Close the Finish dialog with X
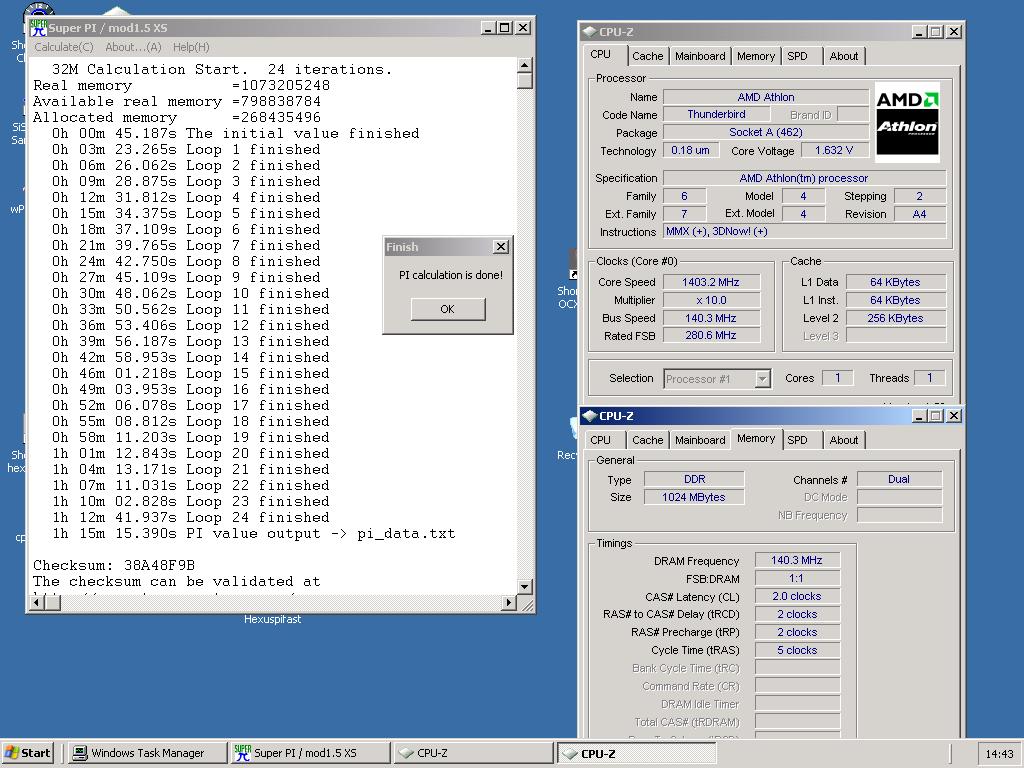The height and width of the screenshot is (768, 1024). click(x=501, y=247)
